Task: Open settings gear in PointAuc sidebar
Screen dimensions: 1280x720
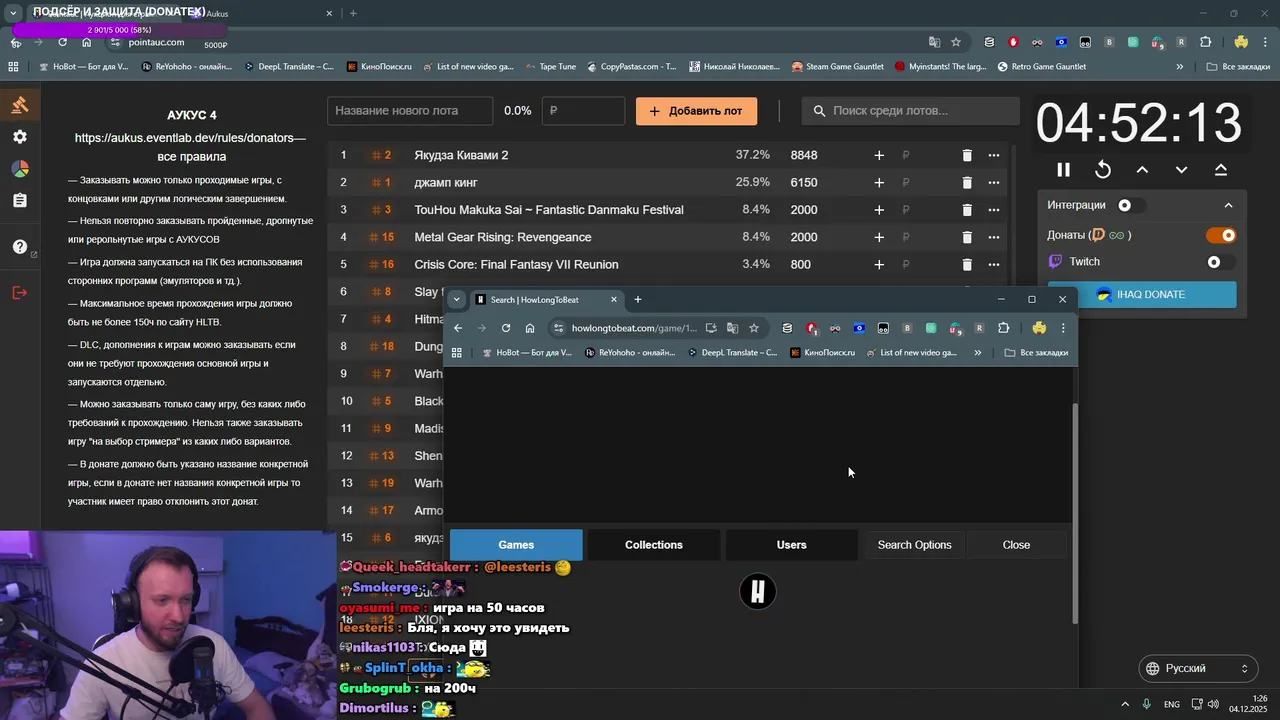Action: pyautogui.click(x=20, y=137)
